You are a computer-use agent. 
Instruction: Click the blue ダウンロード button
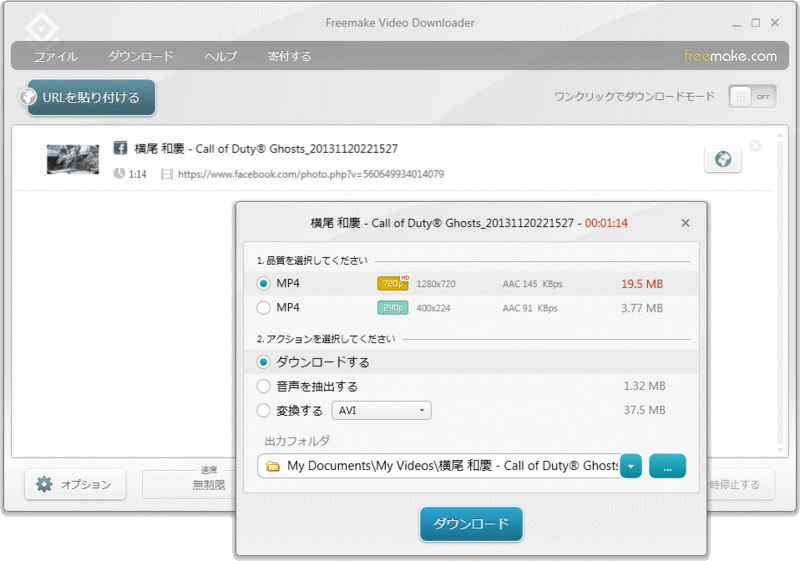(x=471, y=524)
